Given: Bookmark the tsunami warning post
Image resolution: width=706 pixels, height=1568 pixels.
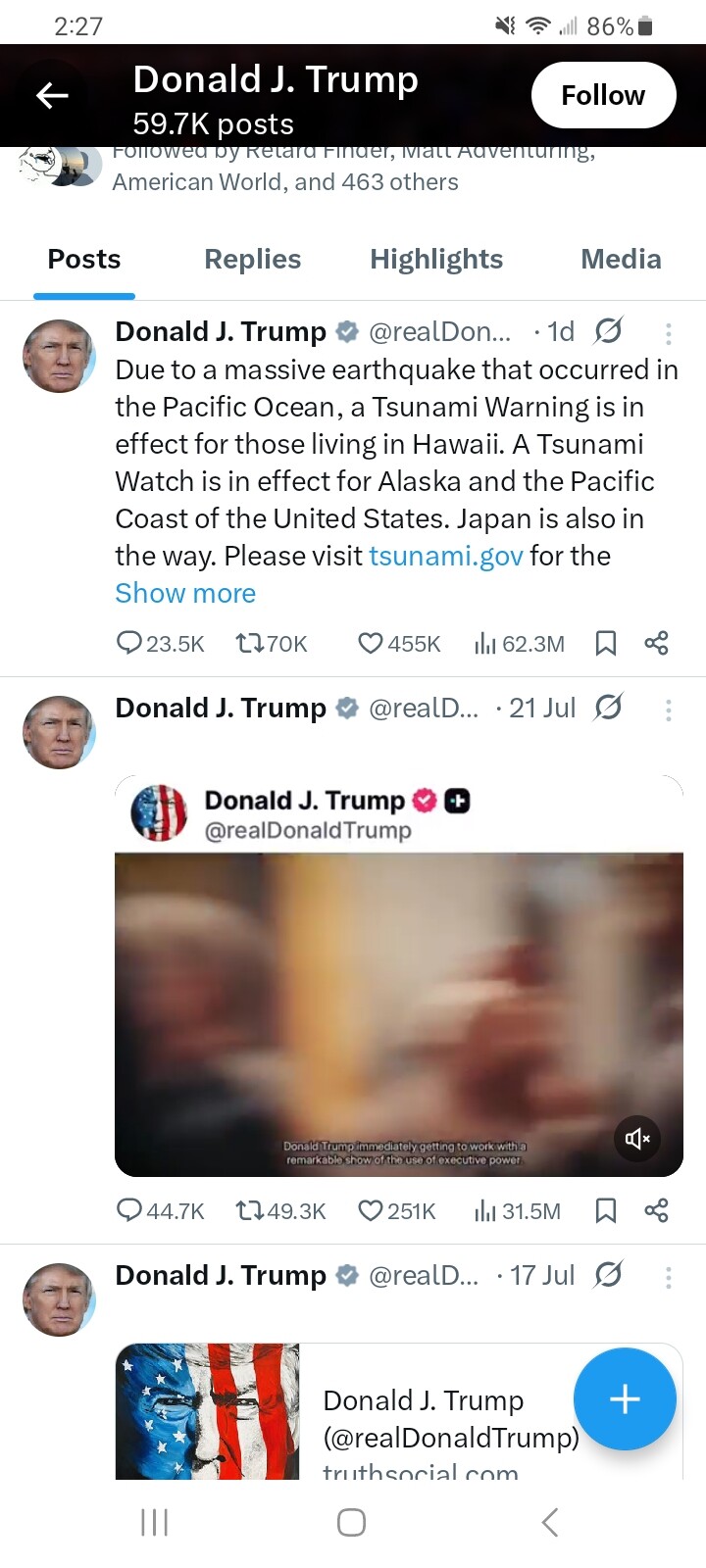Looking at the screenshot, I should [606, 643].
